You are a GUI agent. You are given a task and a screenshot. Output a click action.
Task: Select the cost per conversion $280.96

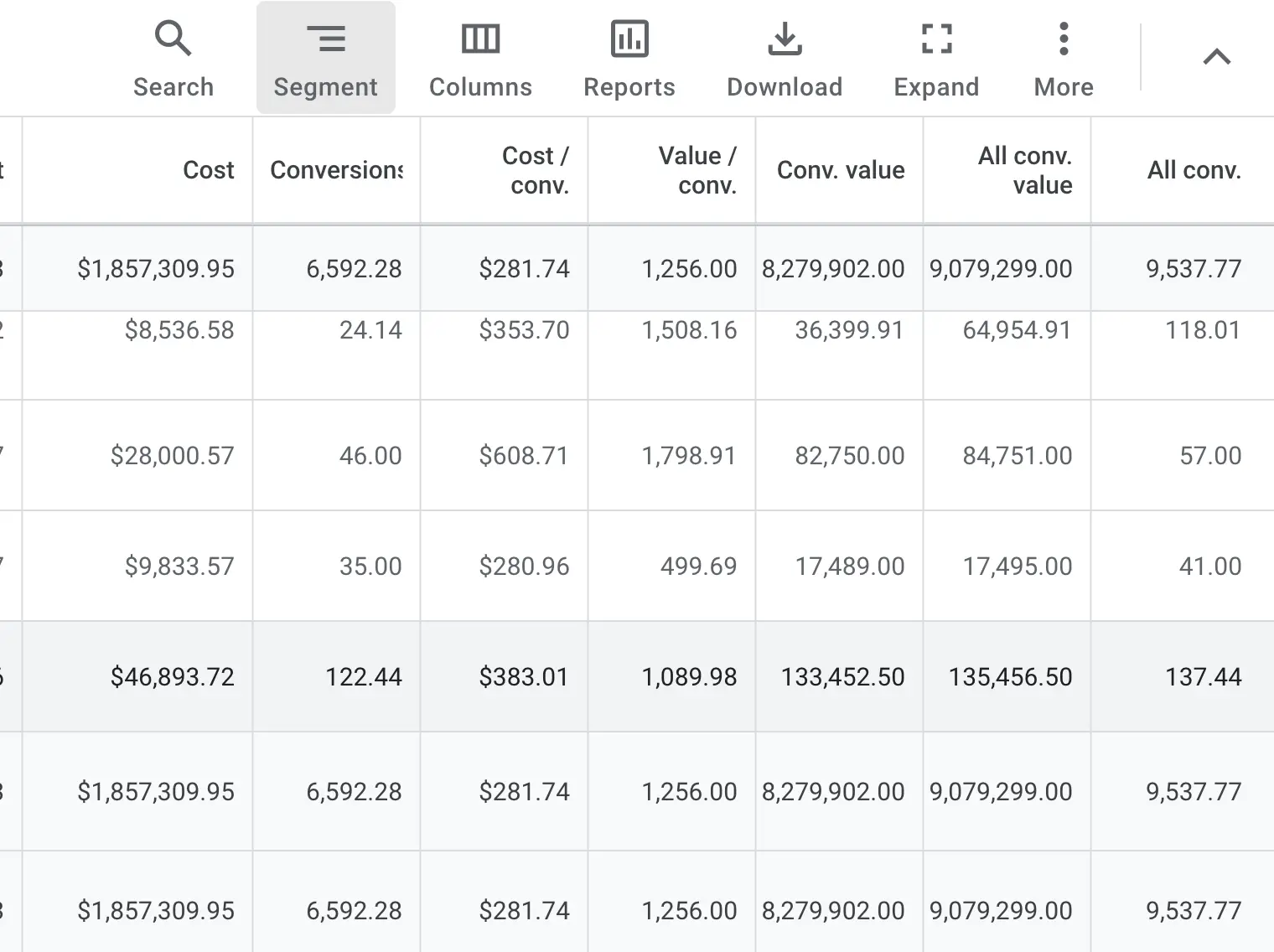pyautogui.click(x=524, y=567)
